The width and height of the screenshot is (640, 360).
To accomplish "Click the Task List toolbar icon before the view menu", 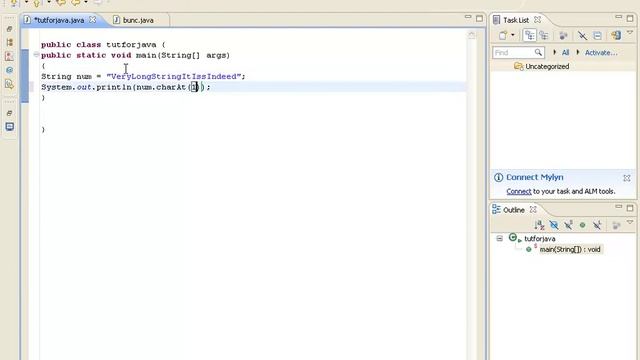I will click(x=616, y=36).
